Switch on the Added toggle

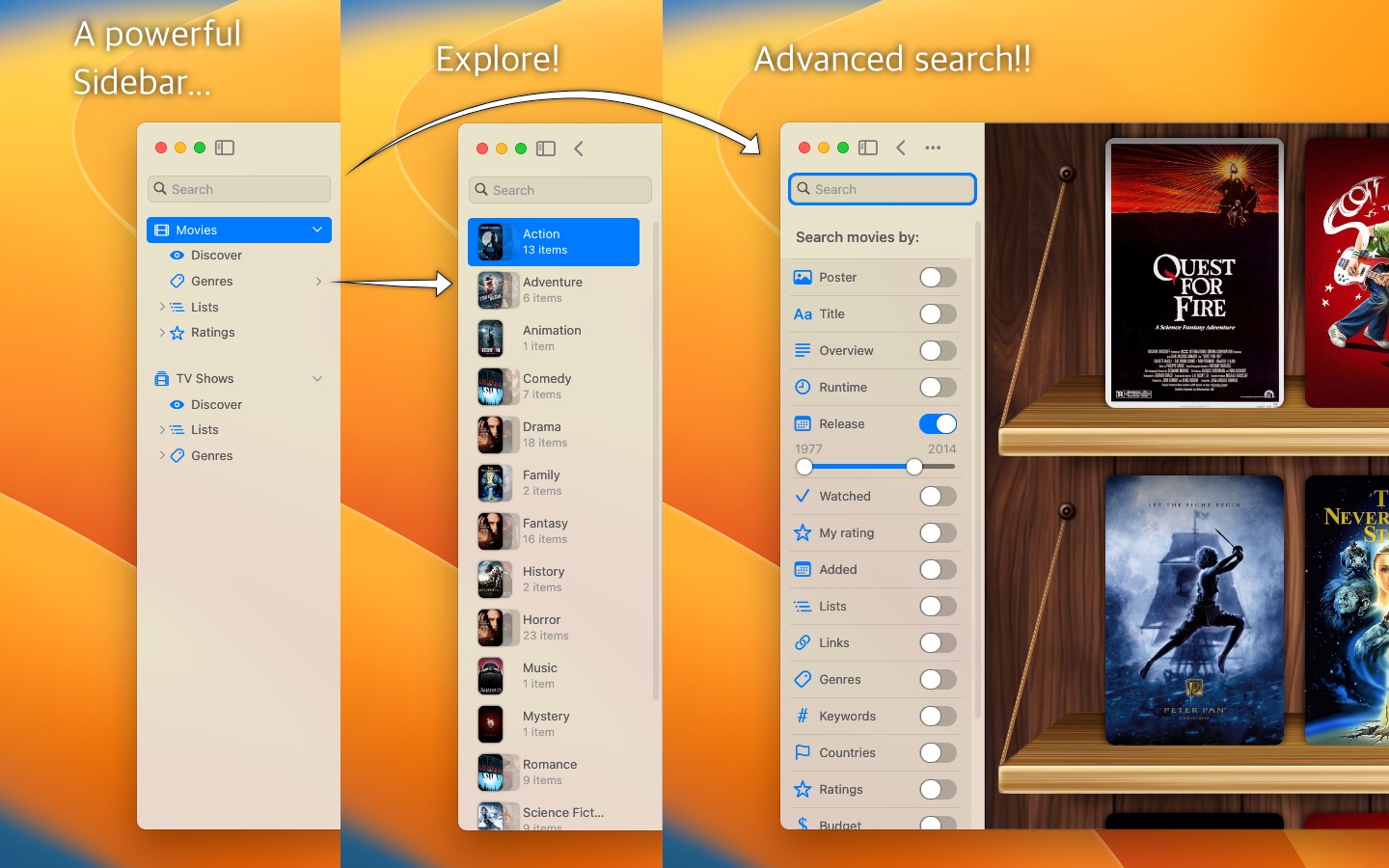[x=938, y=570]
